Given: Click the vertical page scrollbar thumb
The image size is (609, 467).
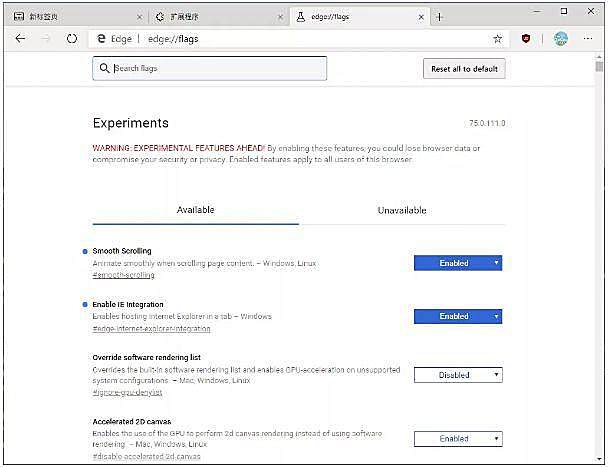Looking at the screenshot, I should click(599, 66).
